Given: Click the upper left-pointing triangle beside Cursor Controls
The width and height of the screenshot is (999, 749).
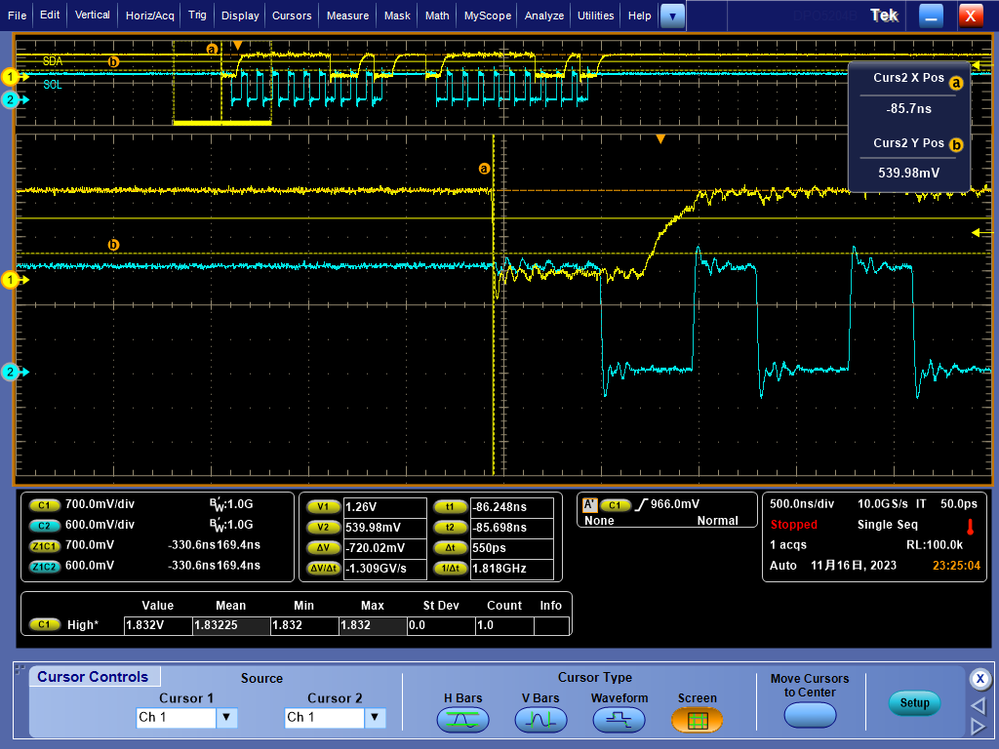Looking at the screenshot, I should 978,705.
